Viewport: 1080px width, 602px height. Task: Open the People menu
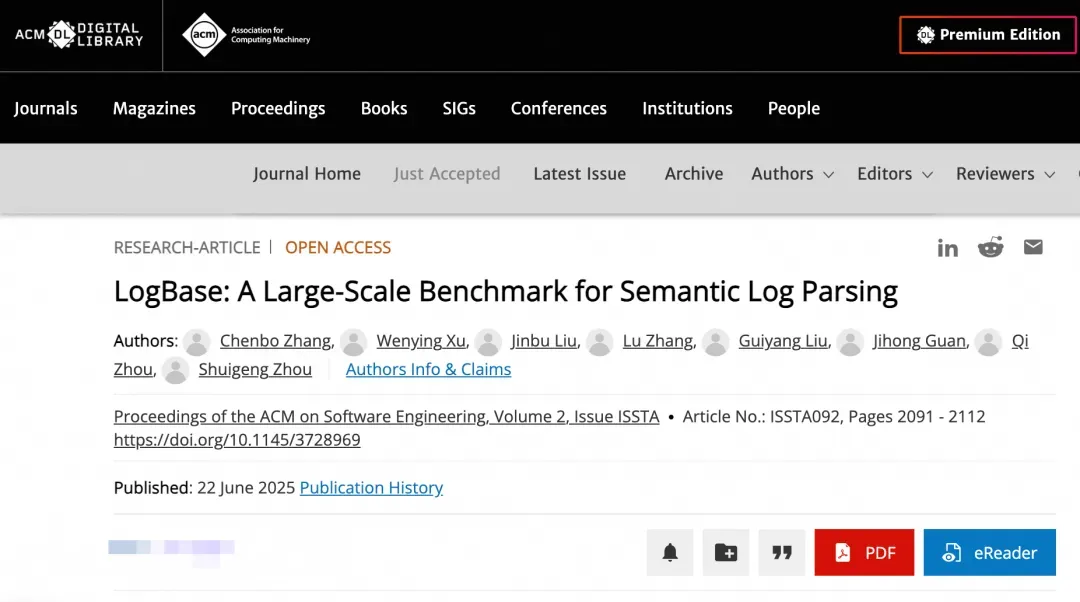point(793,108)
